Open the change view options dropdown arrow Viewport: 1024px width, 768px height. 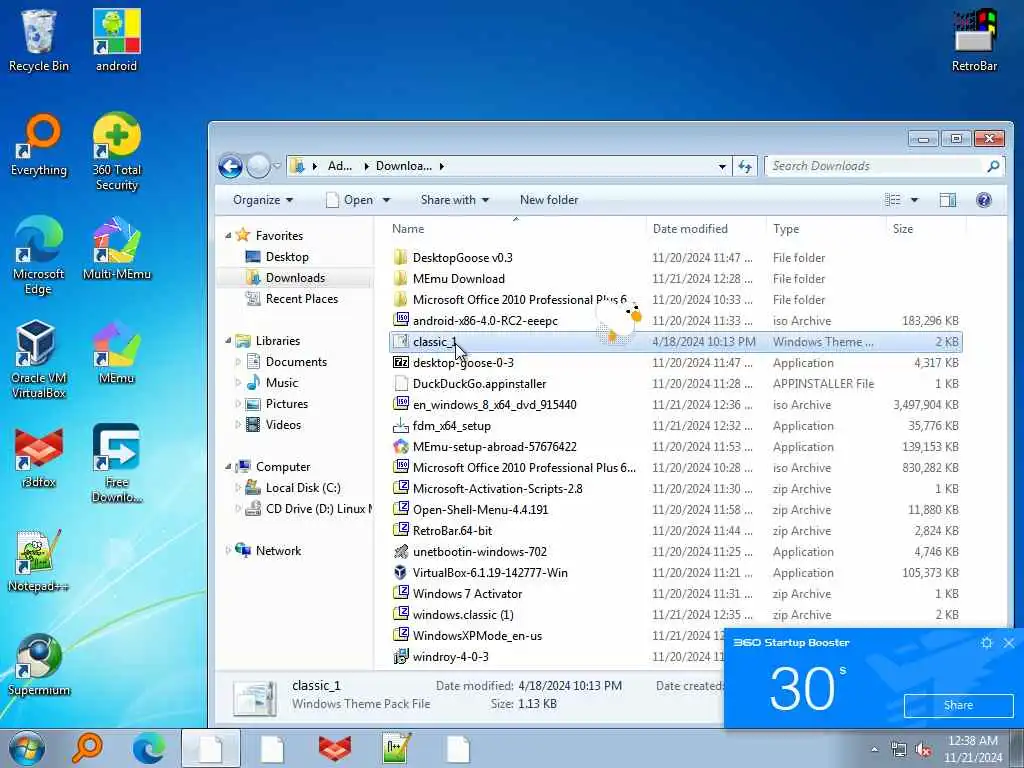[914, 200]
